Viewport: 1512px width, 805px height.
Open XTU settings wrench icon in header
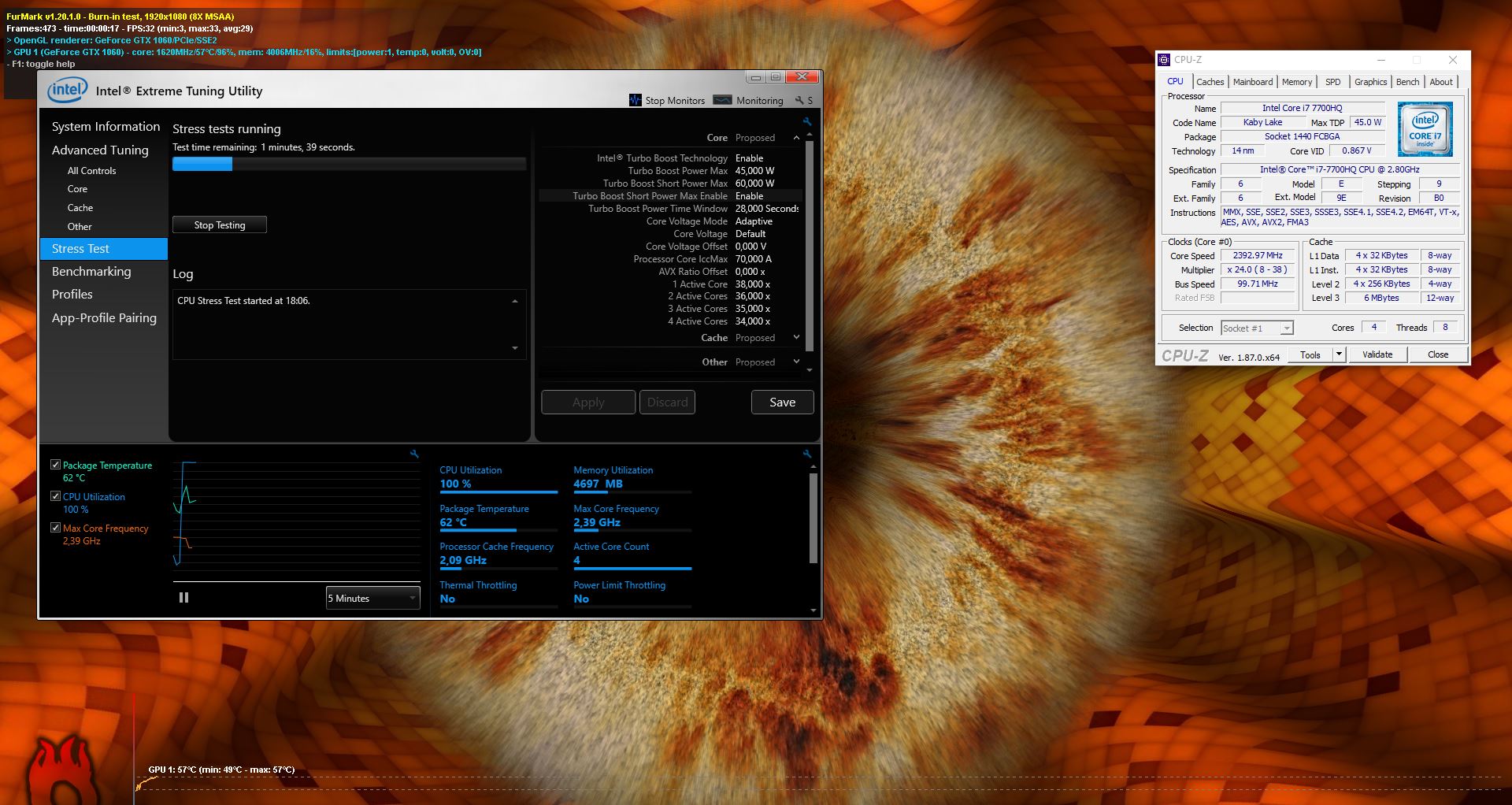(x=799, y=100)
